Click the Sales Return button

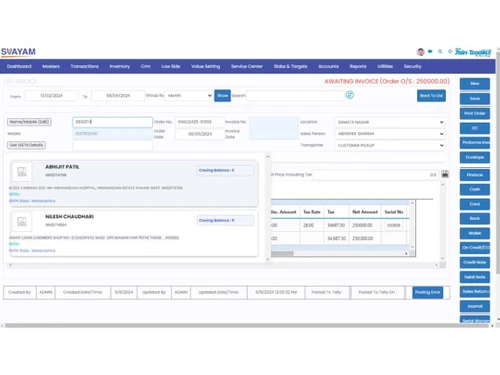click(x=475, y=291)
